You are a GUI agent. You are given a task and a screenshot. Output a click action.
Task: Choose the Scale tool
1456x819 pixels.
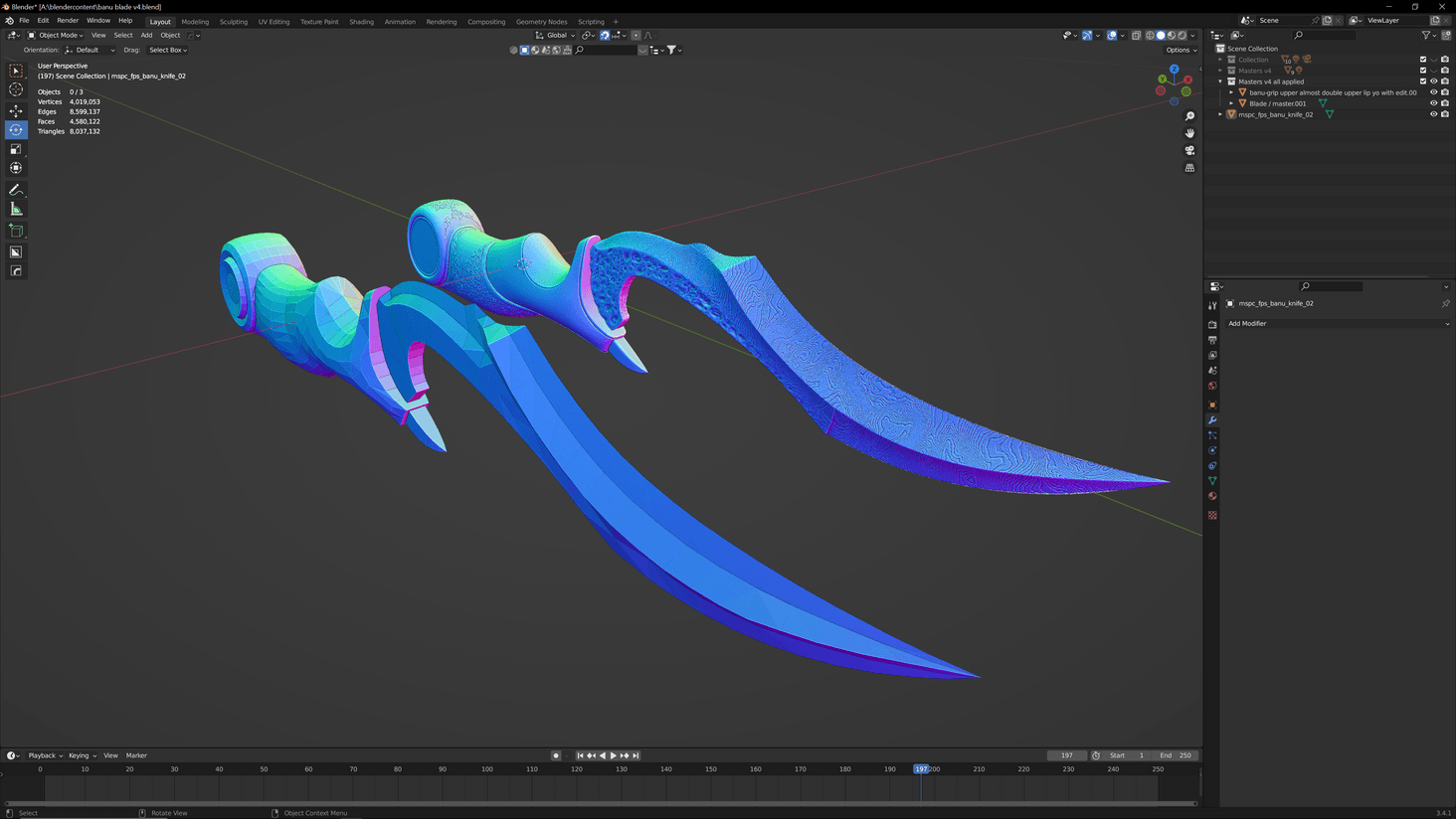[16, 147]
